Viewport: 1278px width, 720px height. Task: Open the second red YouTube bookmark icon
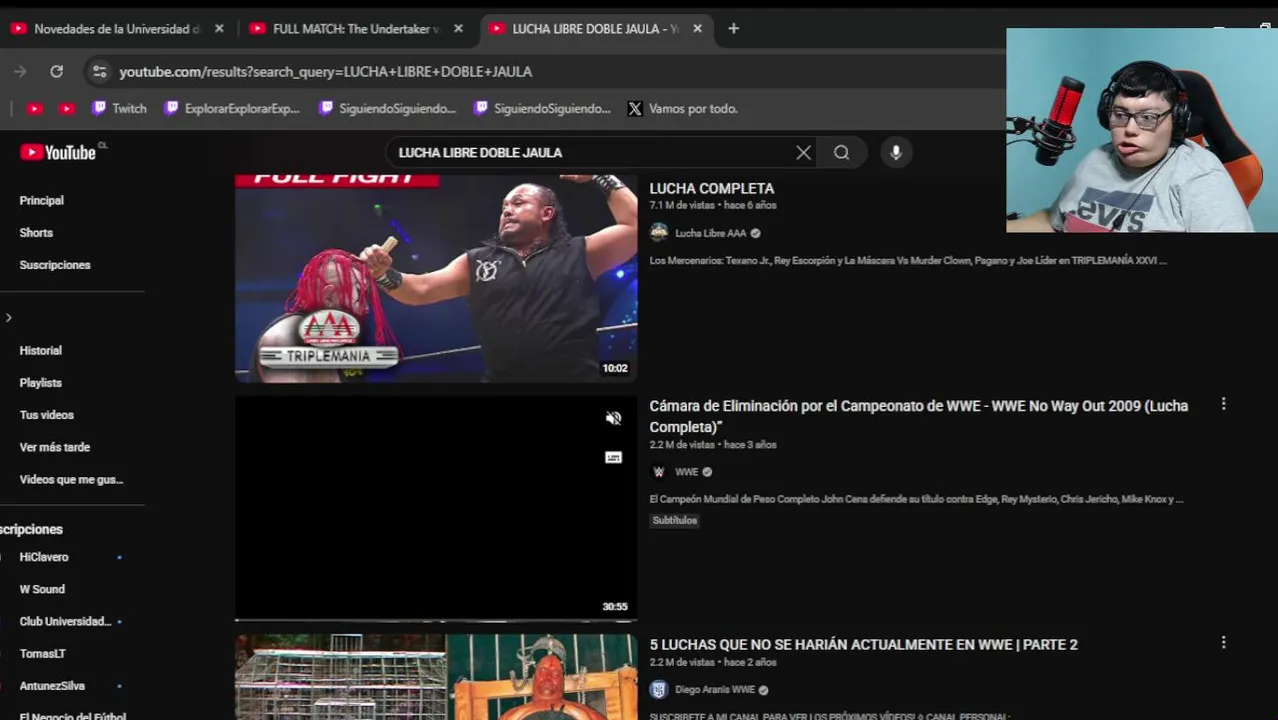coord(67,108)
